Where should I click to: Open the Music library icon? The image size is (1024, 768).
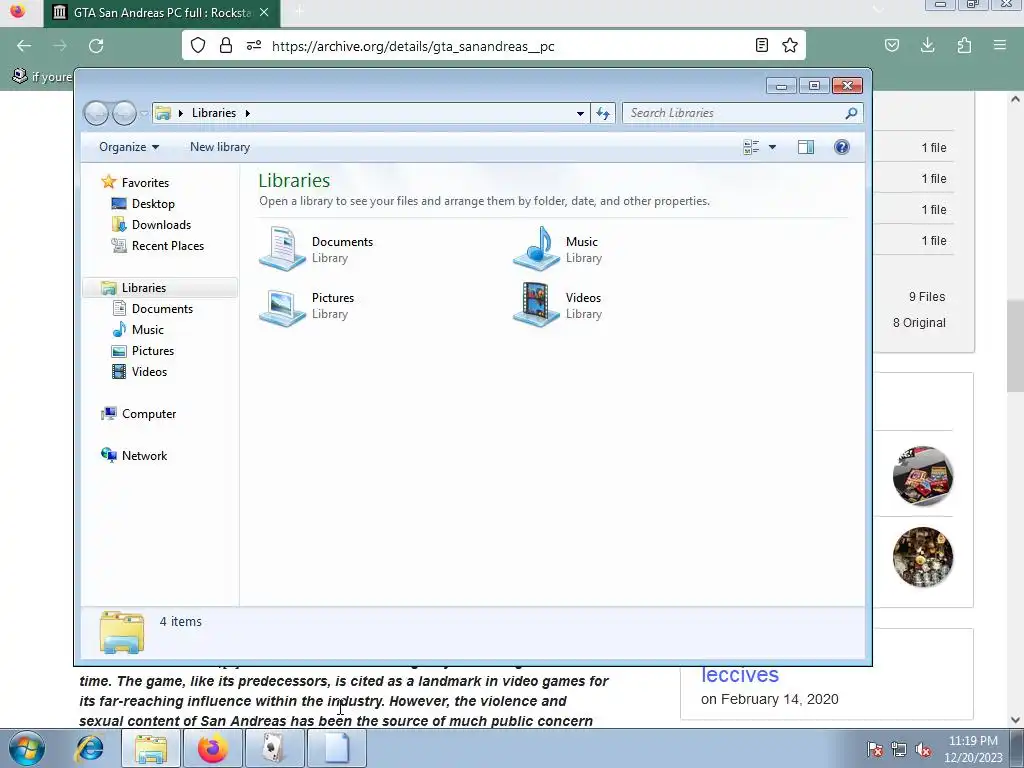tap(536, 249)
